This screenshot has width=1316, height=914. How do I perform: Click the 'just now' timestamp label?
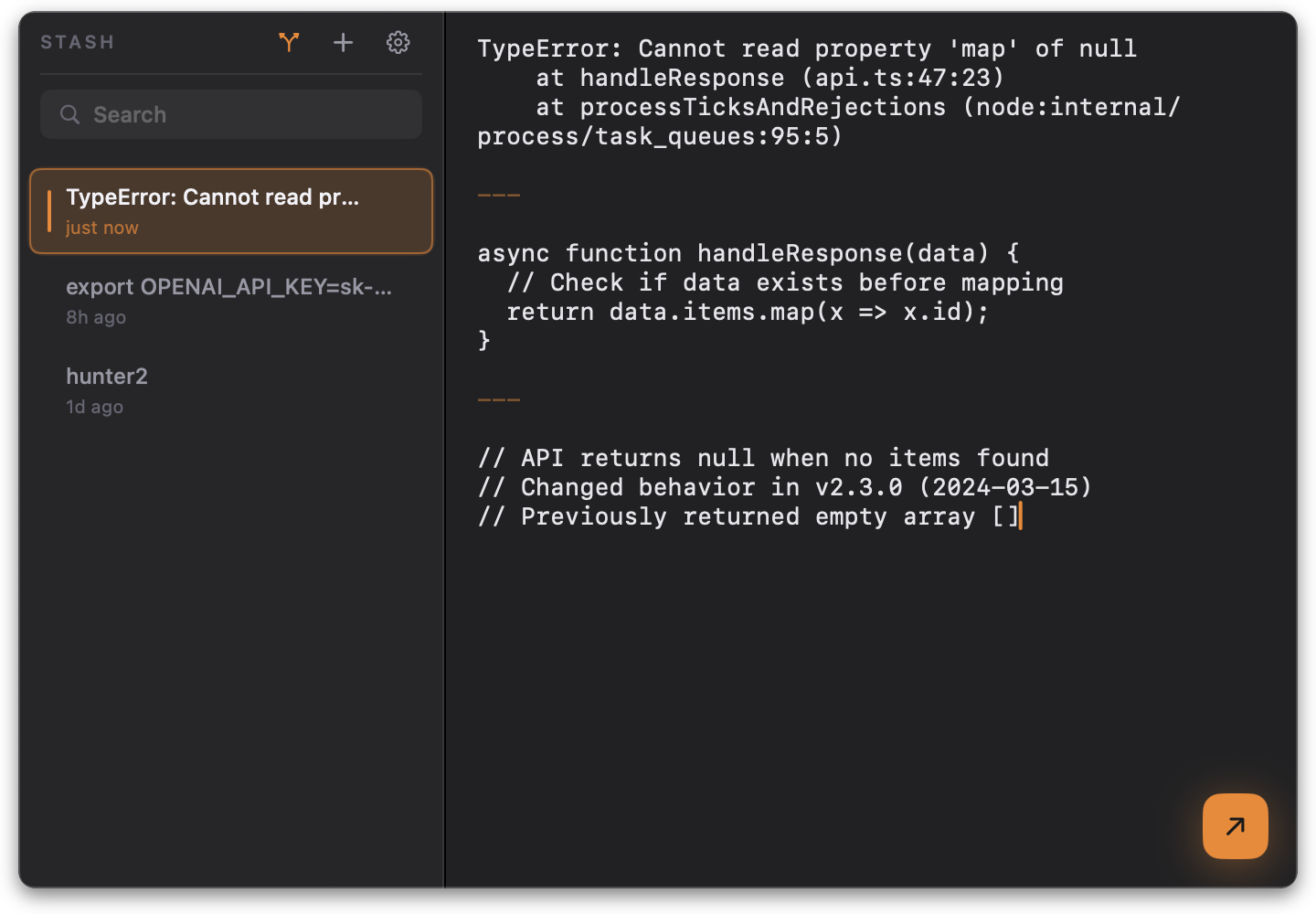click(101, 228)
